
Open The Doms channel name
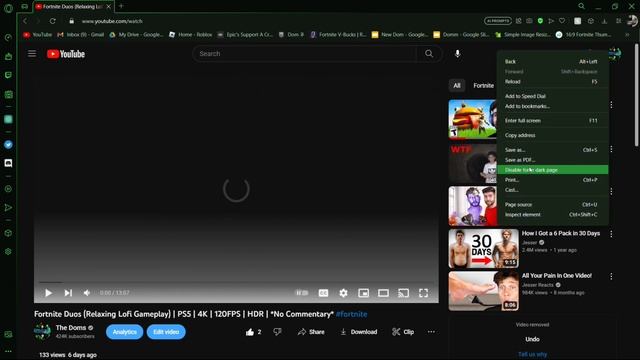tap(71, 327)
